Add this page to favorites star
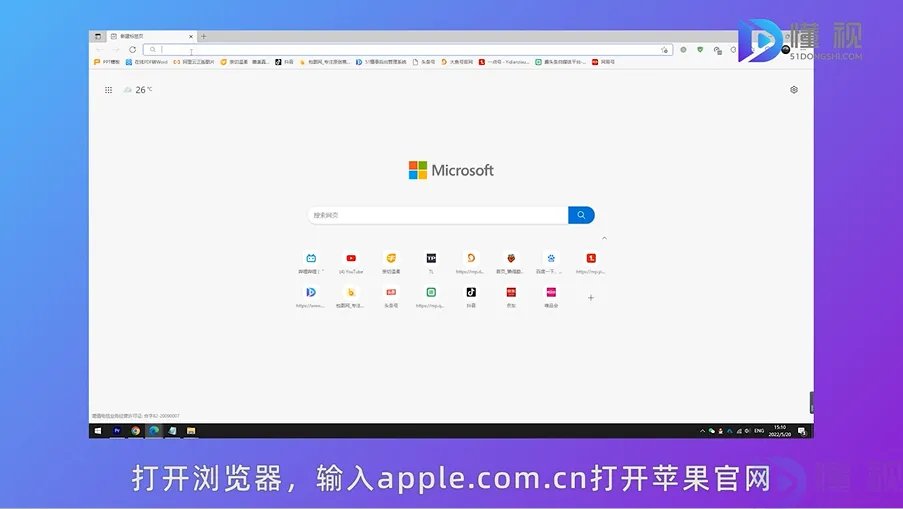 665,50
